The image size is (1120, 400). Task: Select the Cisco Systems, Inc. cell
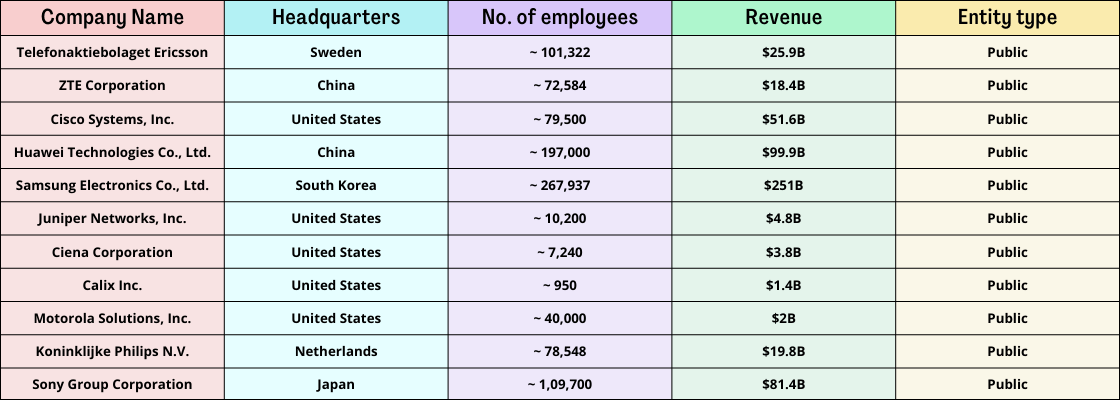pyautogui.click(x=112, y=119)
